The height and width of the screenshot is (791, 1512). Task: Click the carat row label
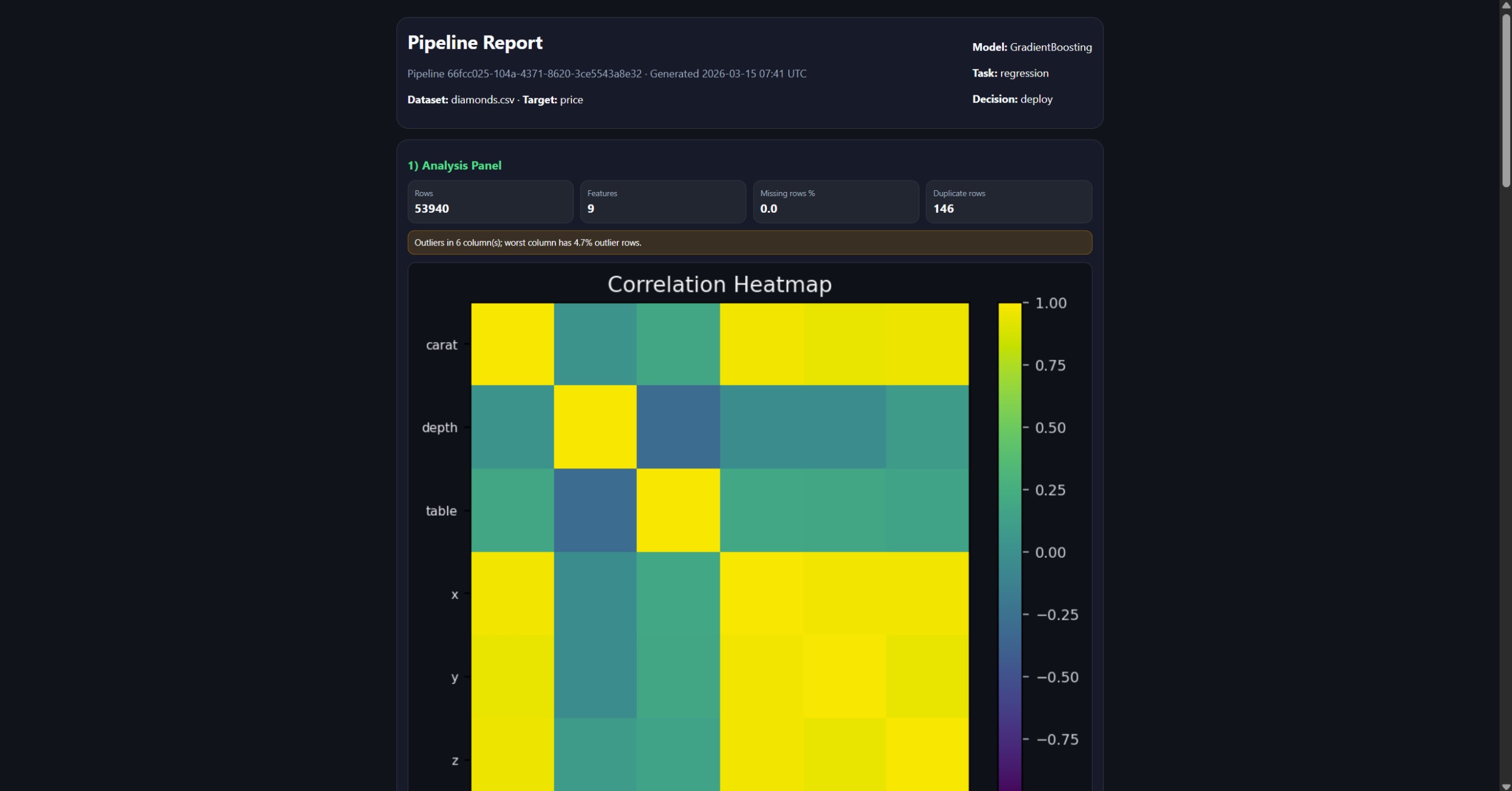pyautogui.click(x=441, y=345)
